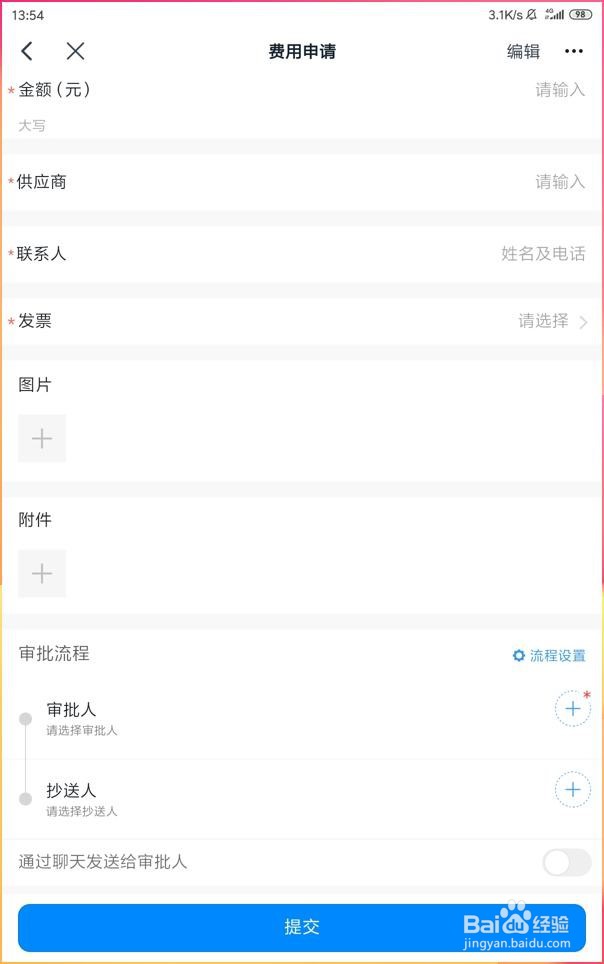Fill in the 联系人 name and phone field
The width and height of the screenshot is (604, 964).
point(542,254)
